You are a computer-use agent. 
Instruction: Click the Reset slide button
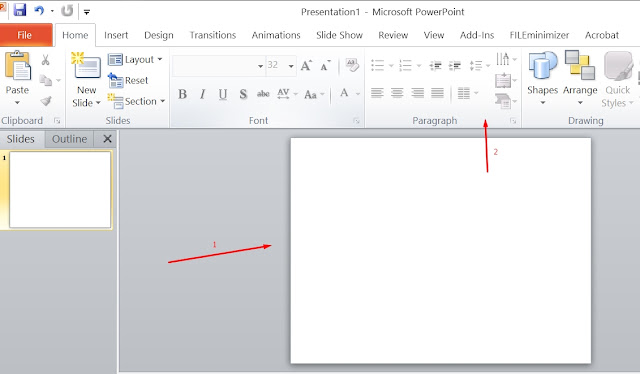(128, 80)
